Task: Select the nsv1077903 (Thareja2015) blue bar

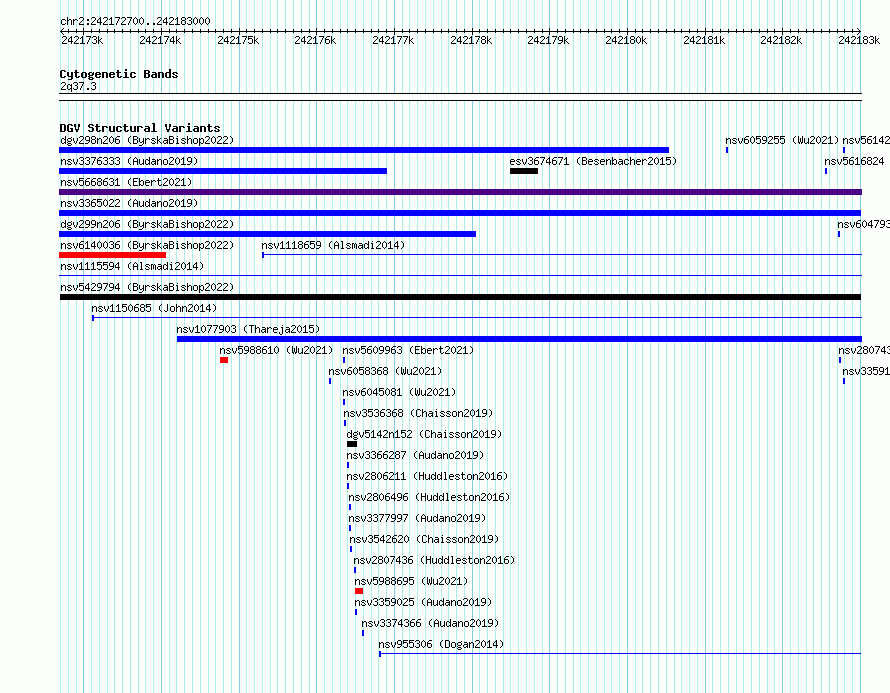Action: [519, 339]
